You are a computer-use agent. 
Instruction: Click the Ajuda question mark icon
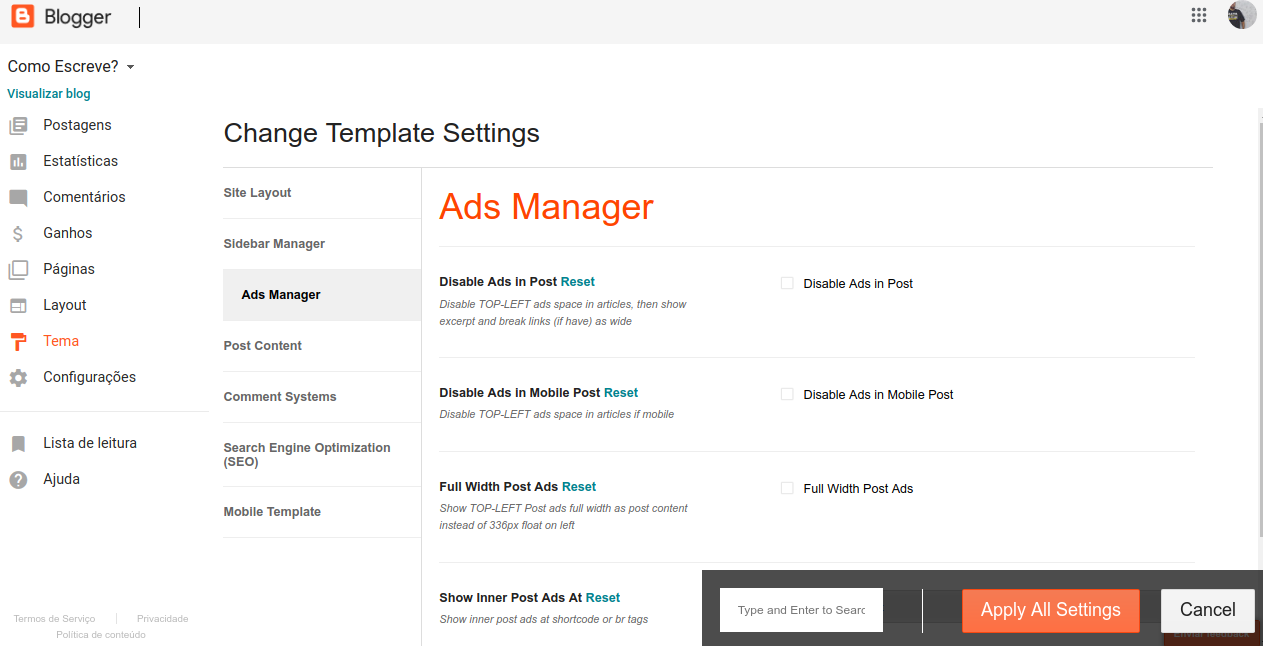pyautogui.click(x=18, y=480)
